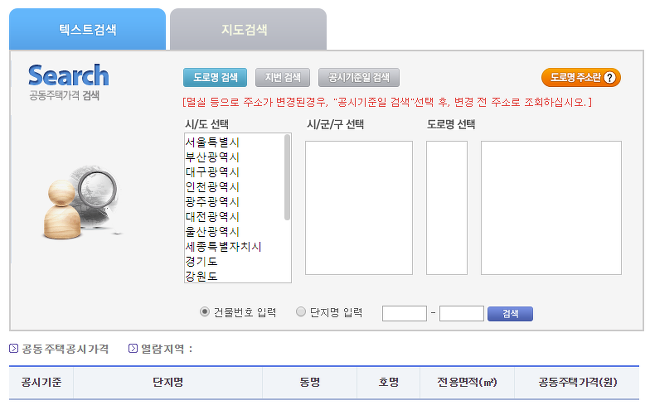
Task: Switch to the 텍스트검색 tab
Action: tap(87, 29)
